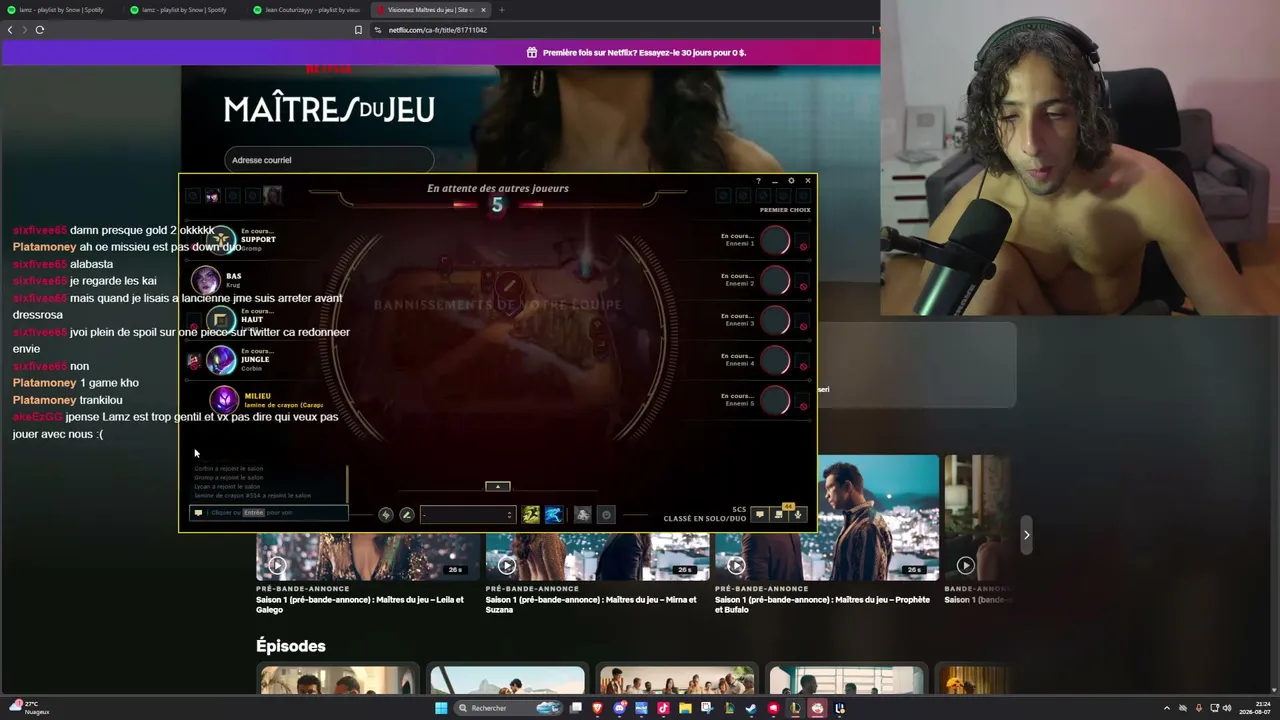Open the Windows Start menu
This screenshot has width=1280, height=720.
[441, 708]
